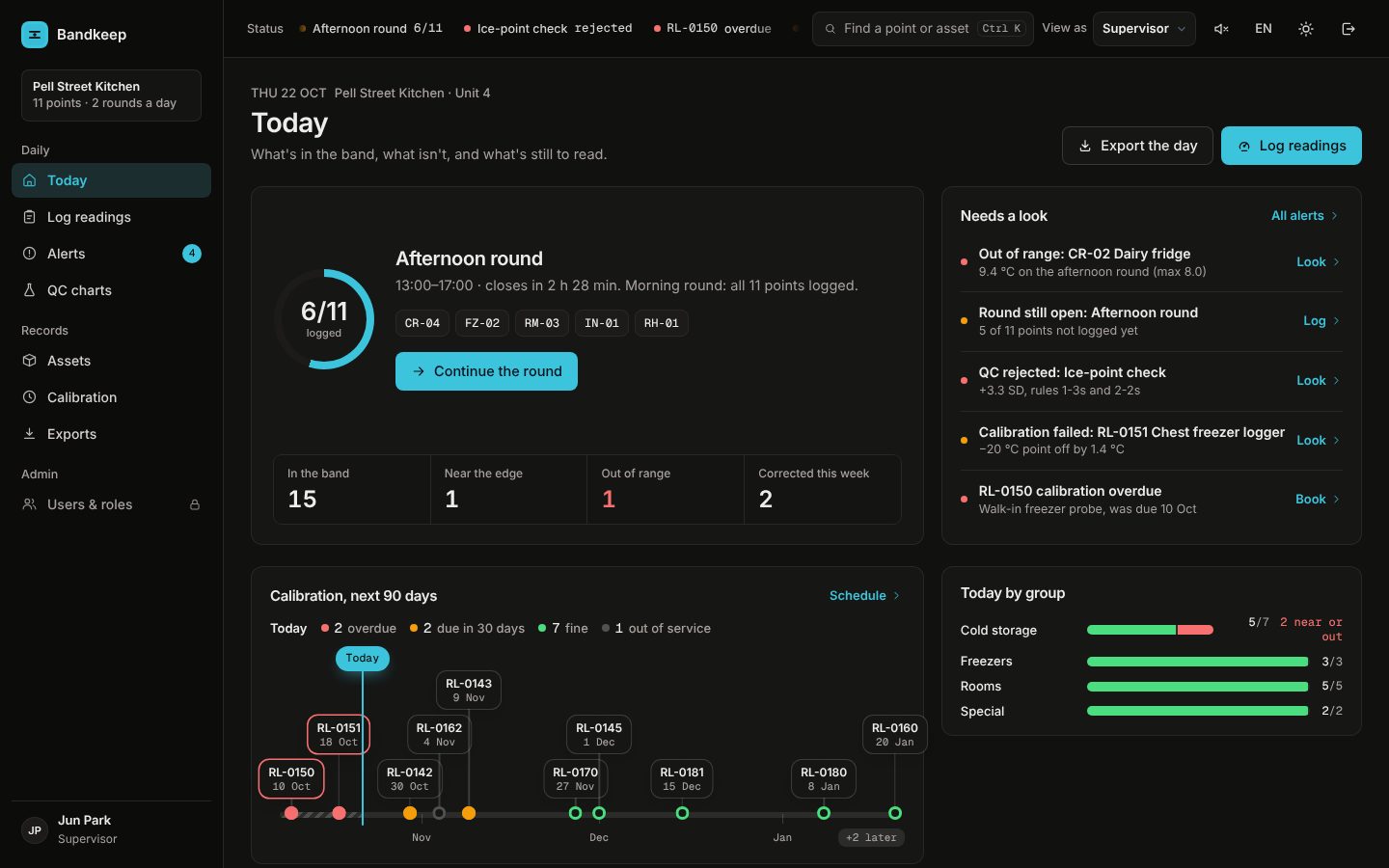The height and width of the screenshot is (868, 1389).
Task: Click the Log readings primary button
Action: pos(1292,146)
